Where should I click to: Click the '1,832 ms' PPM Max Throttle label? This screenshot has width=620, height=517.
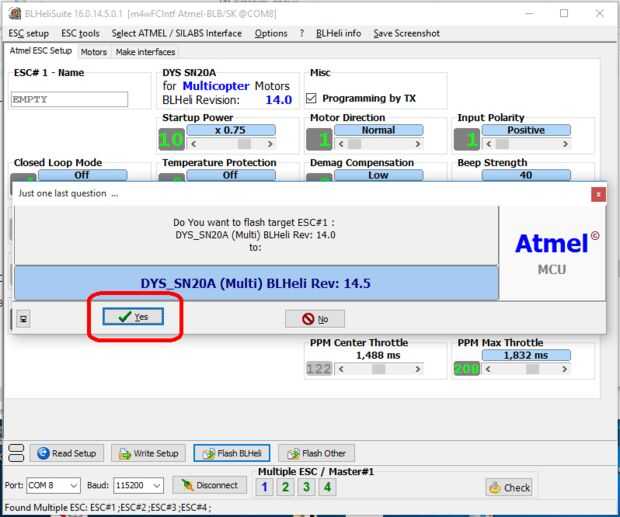click(x=526, y=355)
